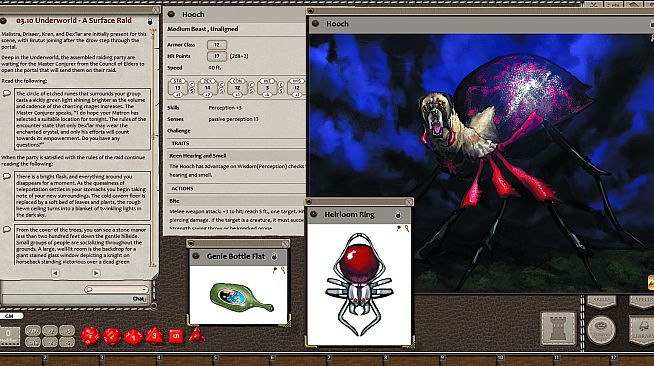Click the Chat label button

[x=138, y=299]
